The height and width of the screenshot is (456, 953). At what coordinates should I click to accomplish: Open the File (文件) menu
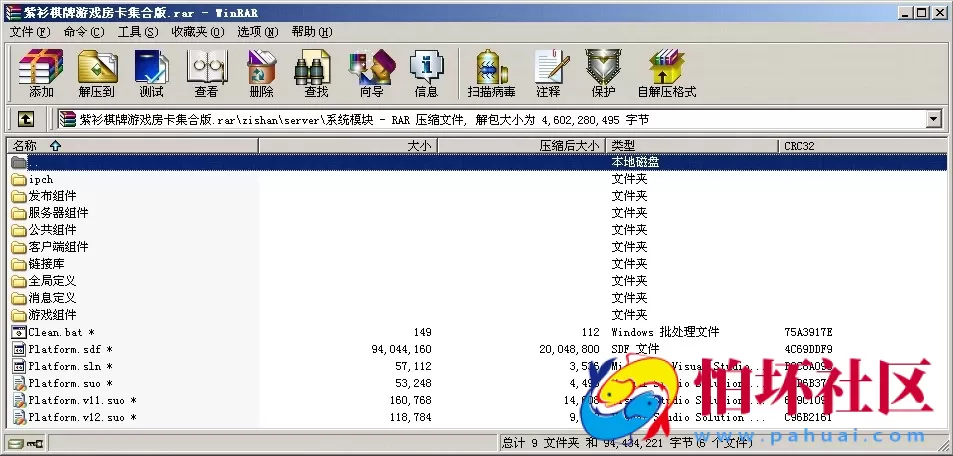click(x=30, y=32)
